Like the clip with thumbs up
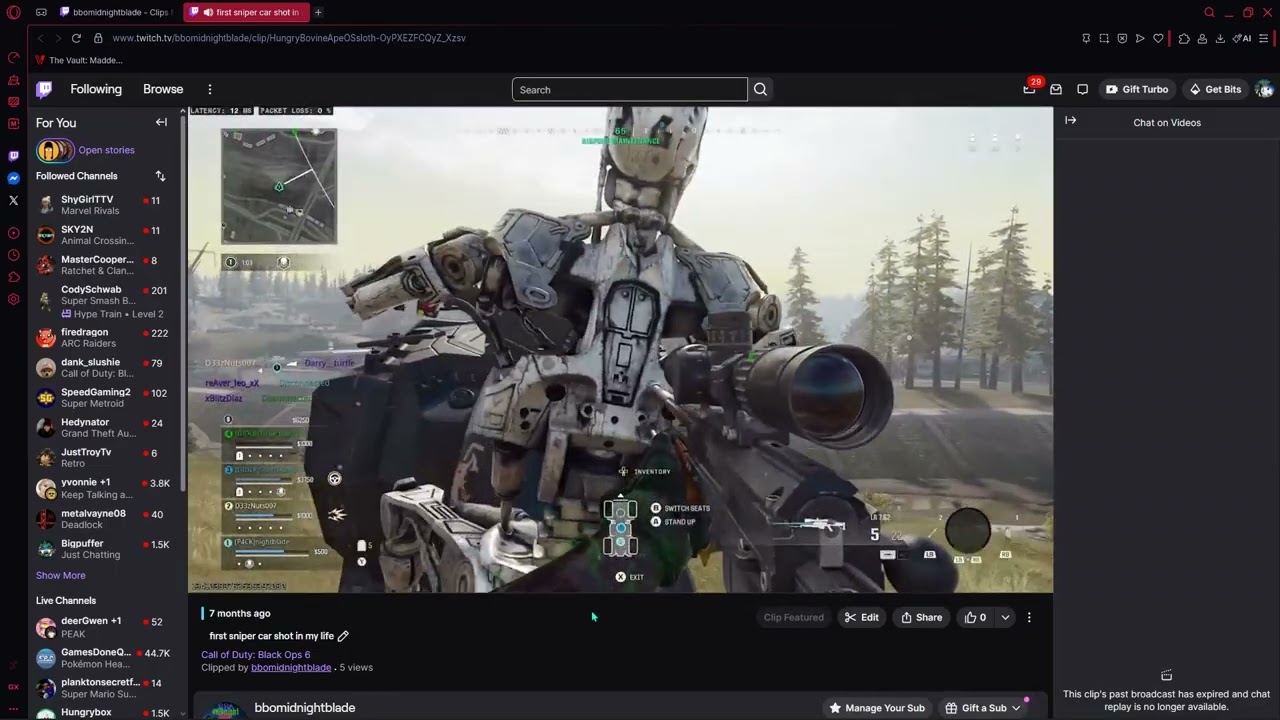This screenshot has height=720, width=1280. pos(975,617)
